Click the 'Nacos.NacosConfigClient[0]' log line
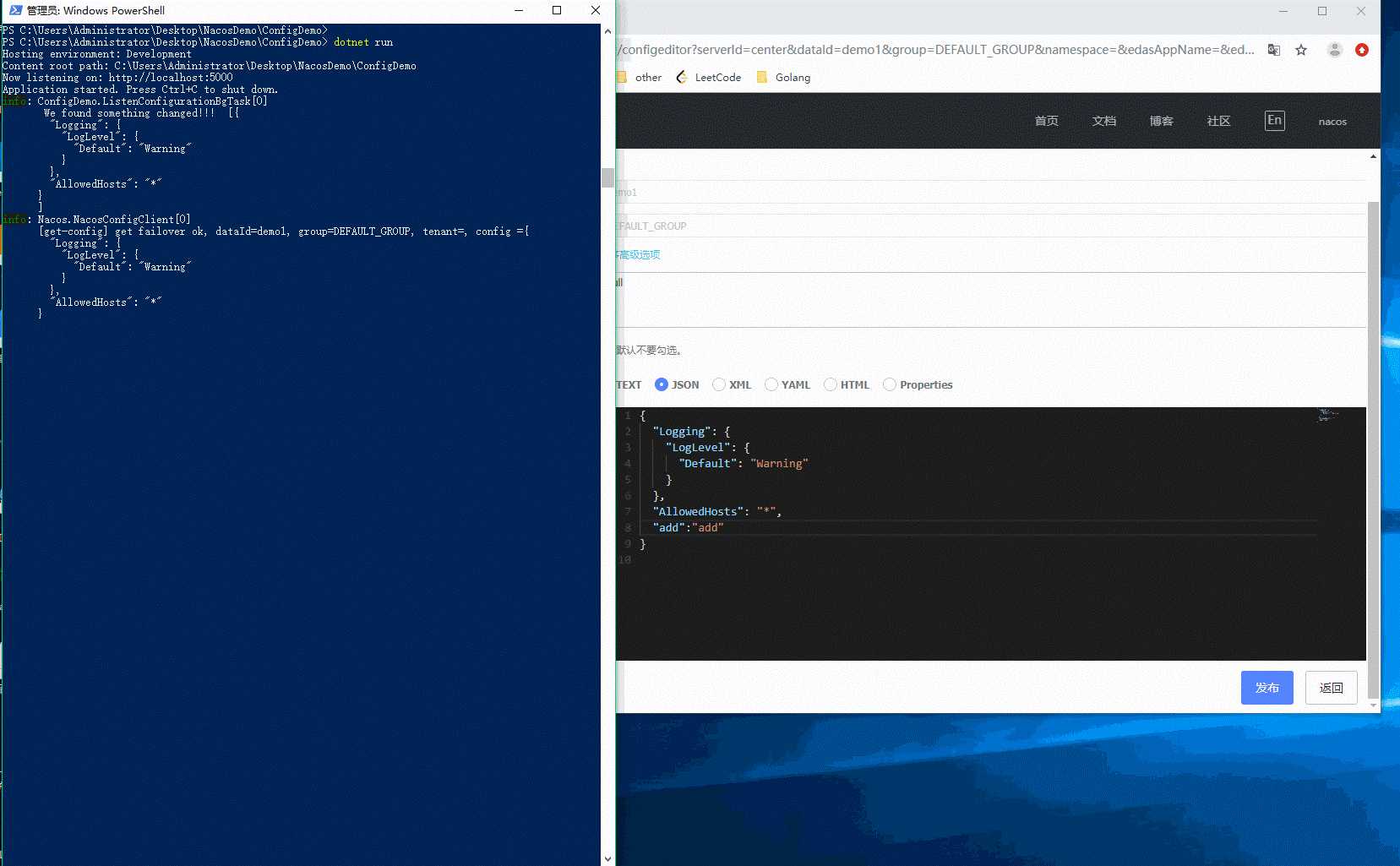 coord(114,220)
